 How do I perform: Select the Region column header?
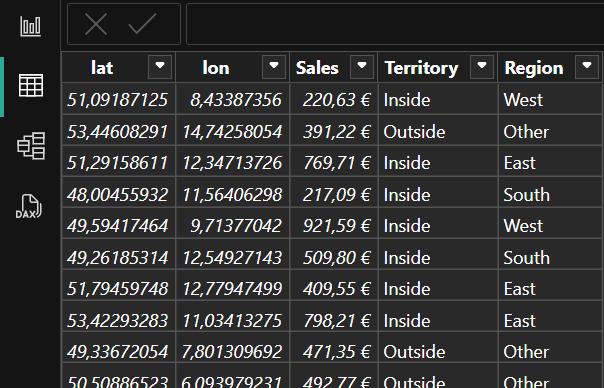coord(534,68)
